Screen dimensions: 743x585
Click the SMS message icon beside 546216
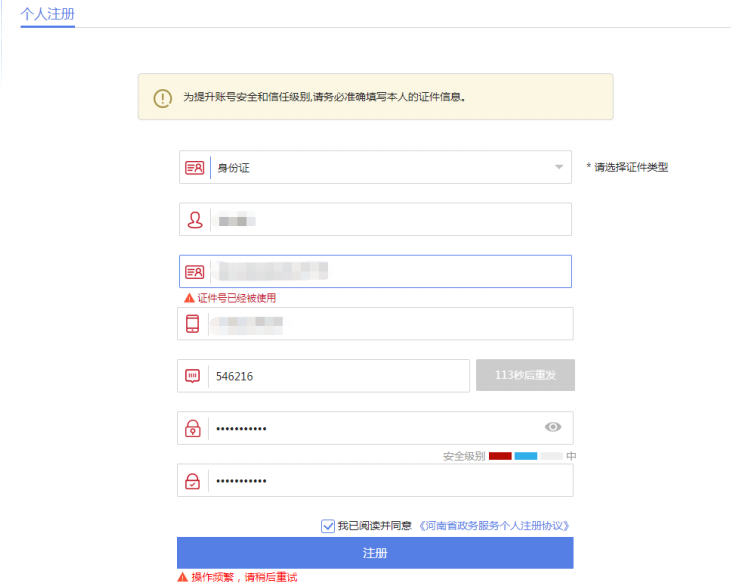(x=193, y=376)
